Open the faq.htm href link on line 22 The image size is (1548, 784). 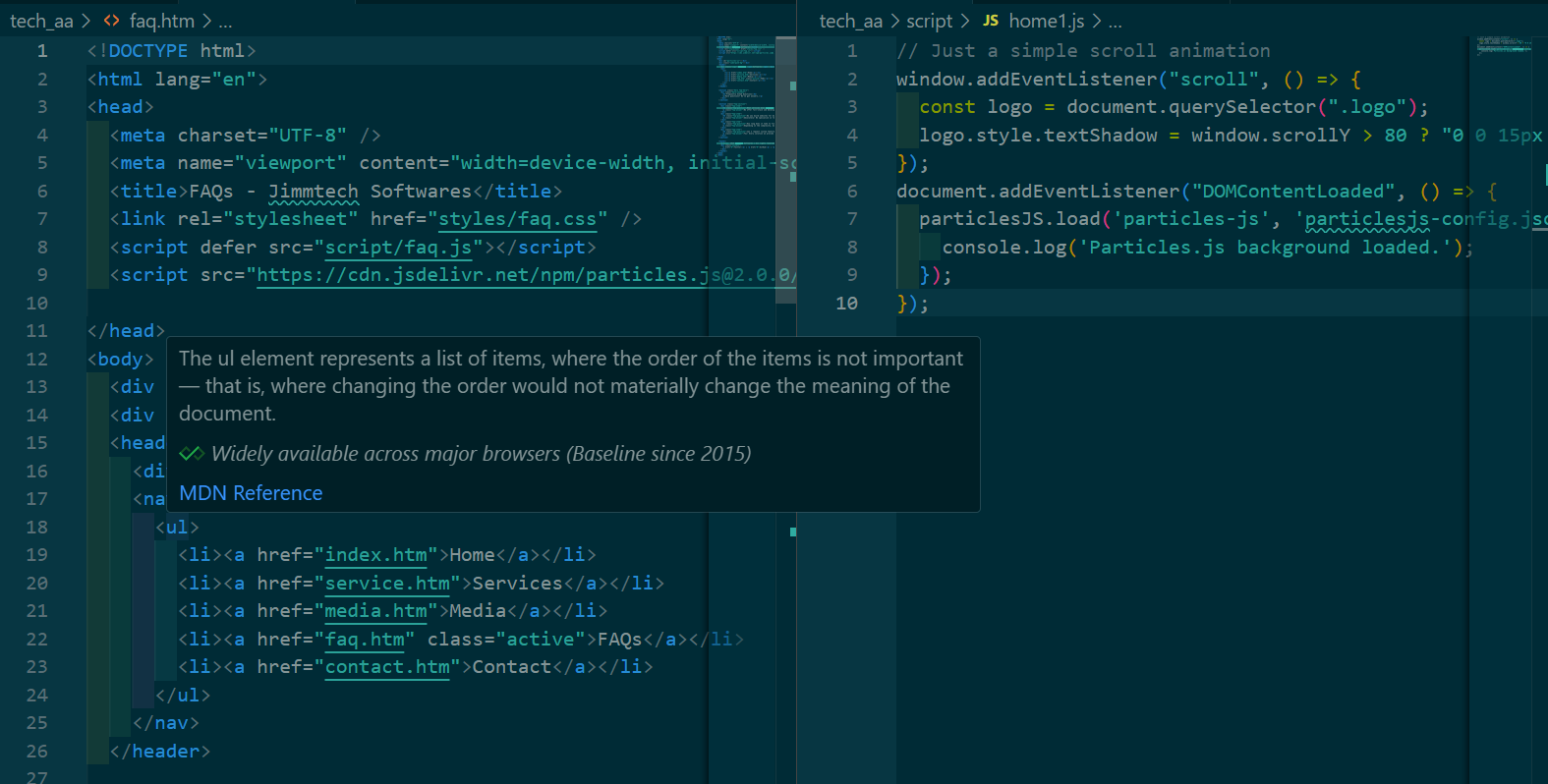365,640
